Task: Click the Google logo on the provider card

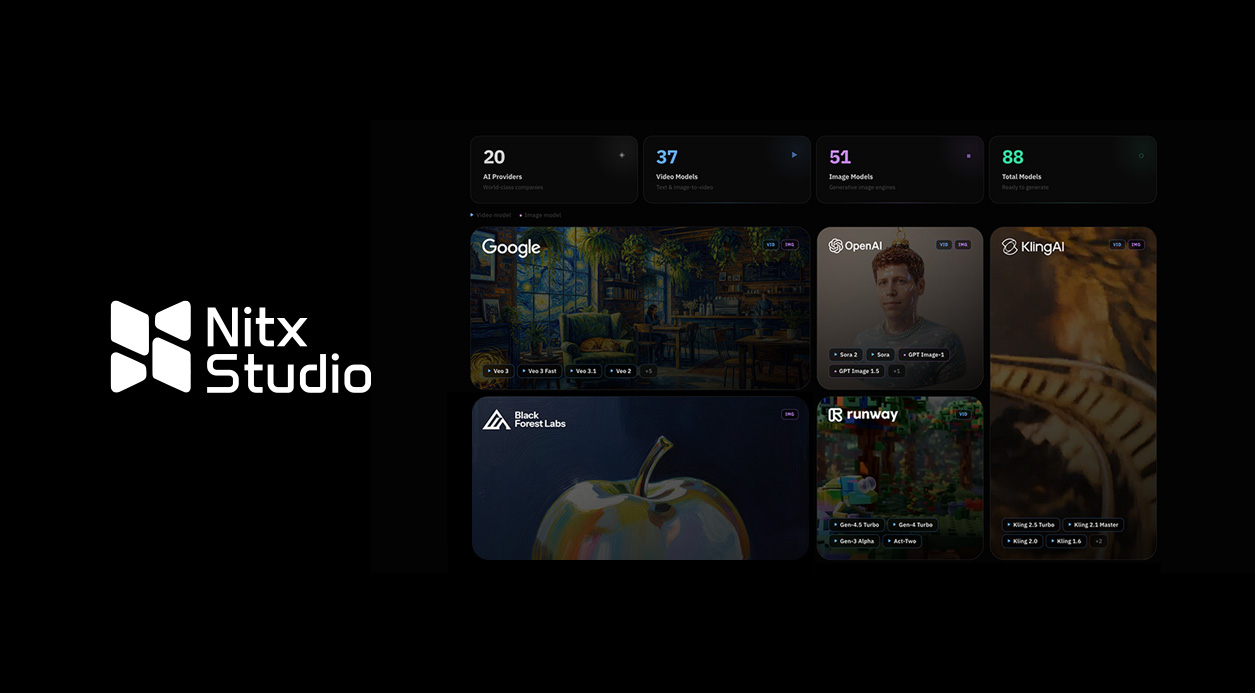Action: (x=511, y=248)
